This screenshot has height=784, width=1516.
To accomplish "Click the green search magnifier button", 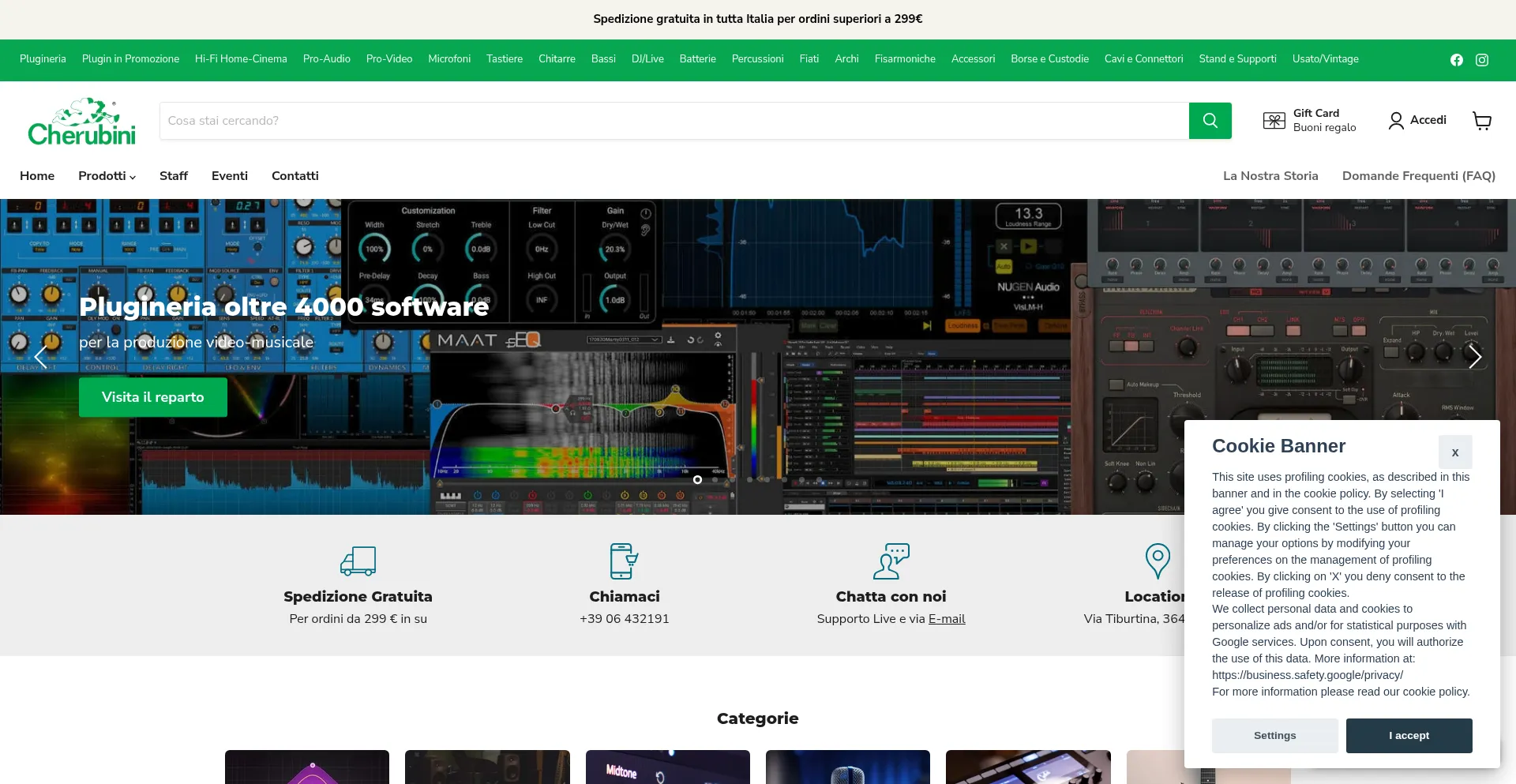I will point(1210,121).
